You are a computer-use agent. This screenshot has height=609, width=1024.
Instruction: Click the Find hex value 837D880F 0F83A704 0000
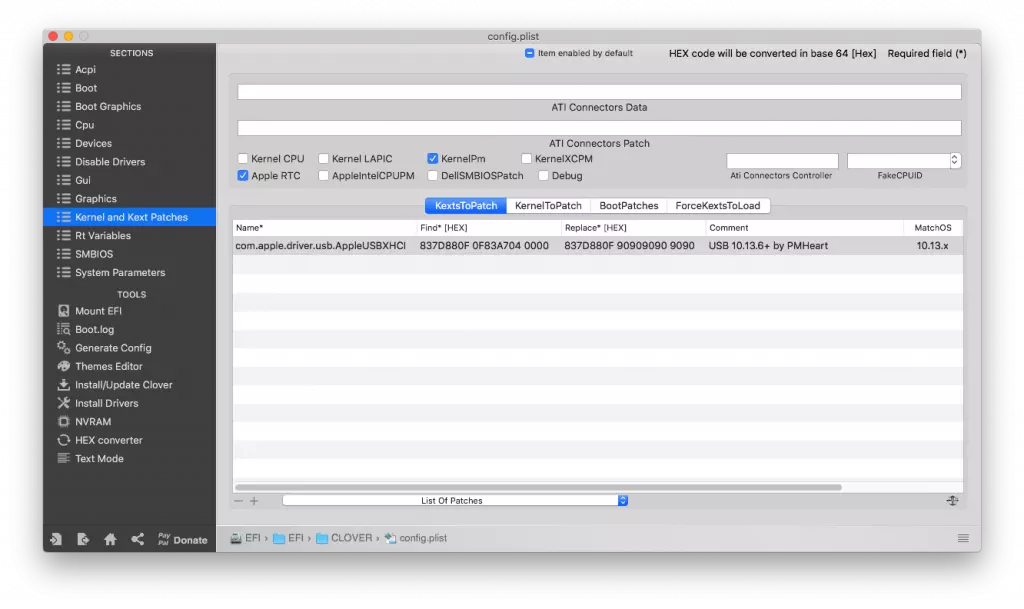coord(484,245)
